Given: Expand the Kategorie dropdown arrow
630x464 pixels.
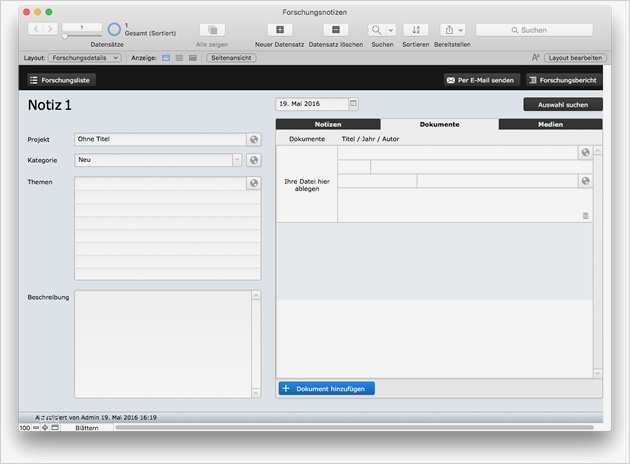Looking at the screenshot, I should [237, 160].
